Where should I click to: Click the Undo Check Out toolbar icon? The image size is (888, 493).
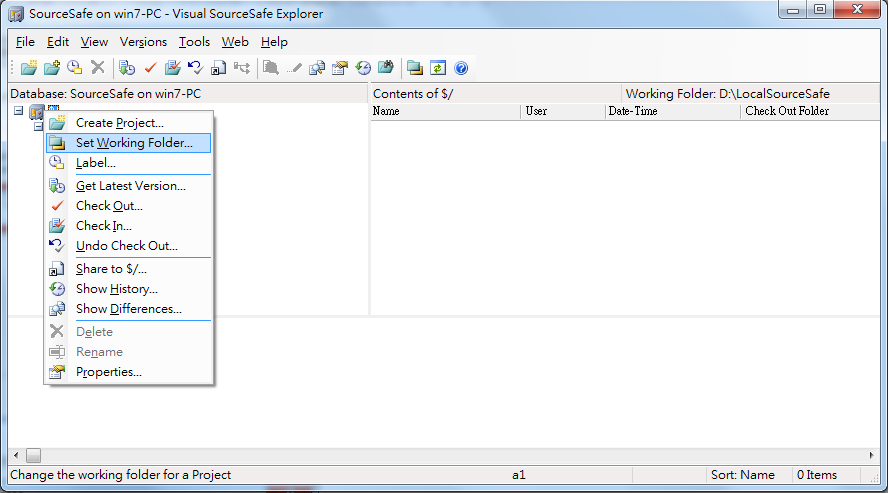[195, 68]
